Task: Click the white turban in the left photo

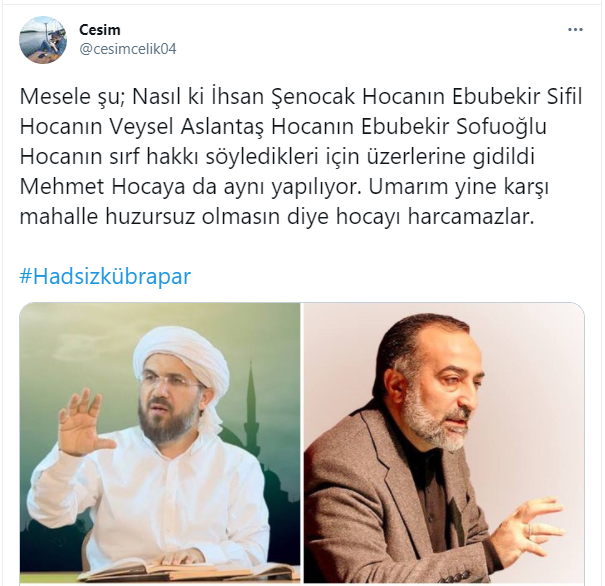Action: pyautogui.click(x=181, y=361)
